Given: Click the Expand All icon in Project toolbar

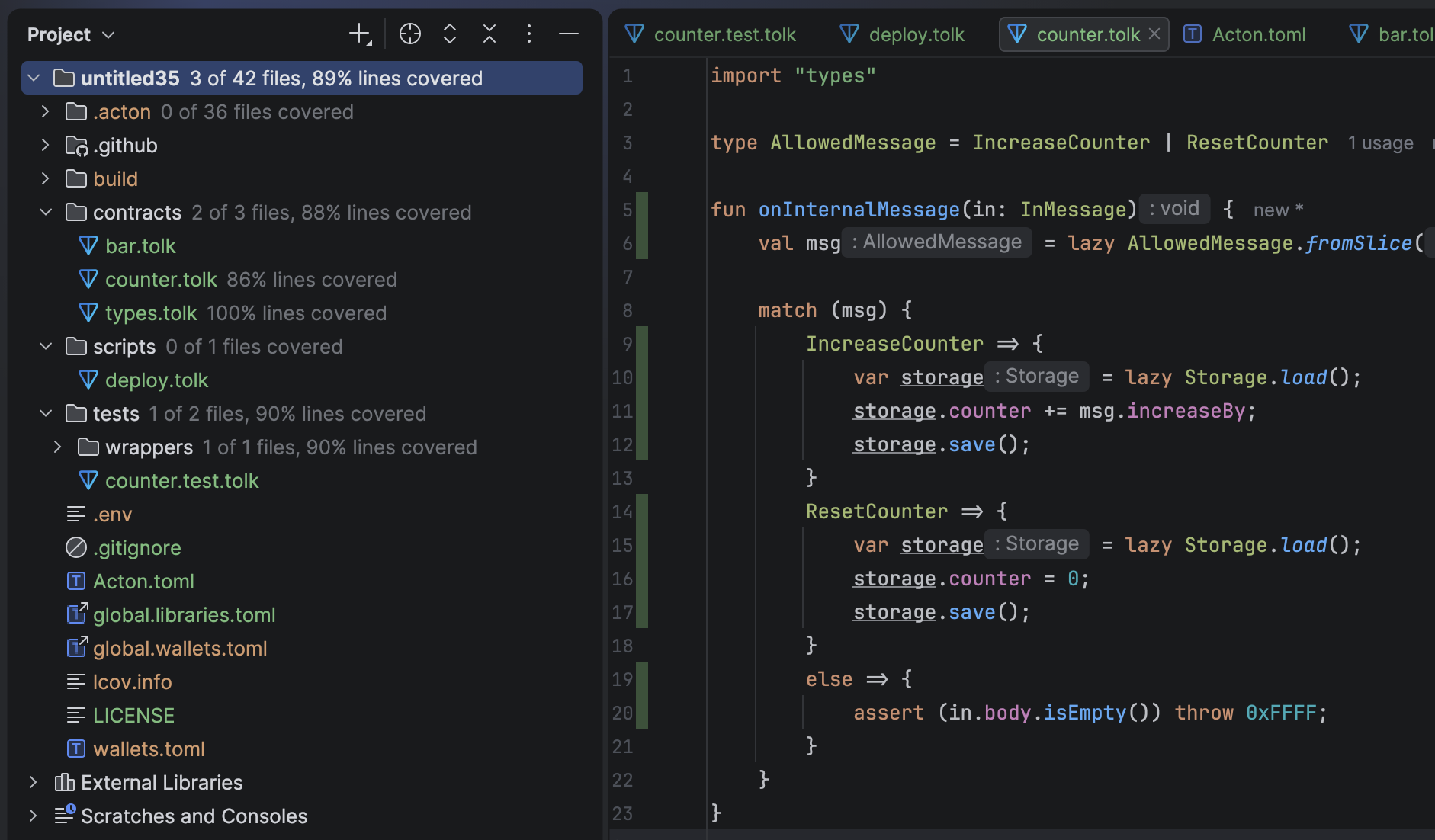Looking at the screenshot, I should point(450,34).
